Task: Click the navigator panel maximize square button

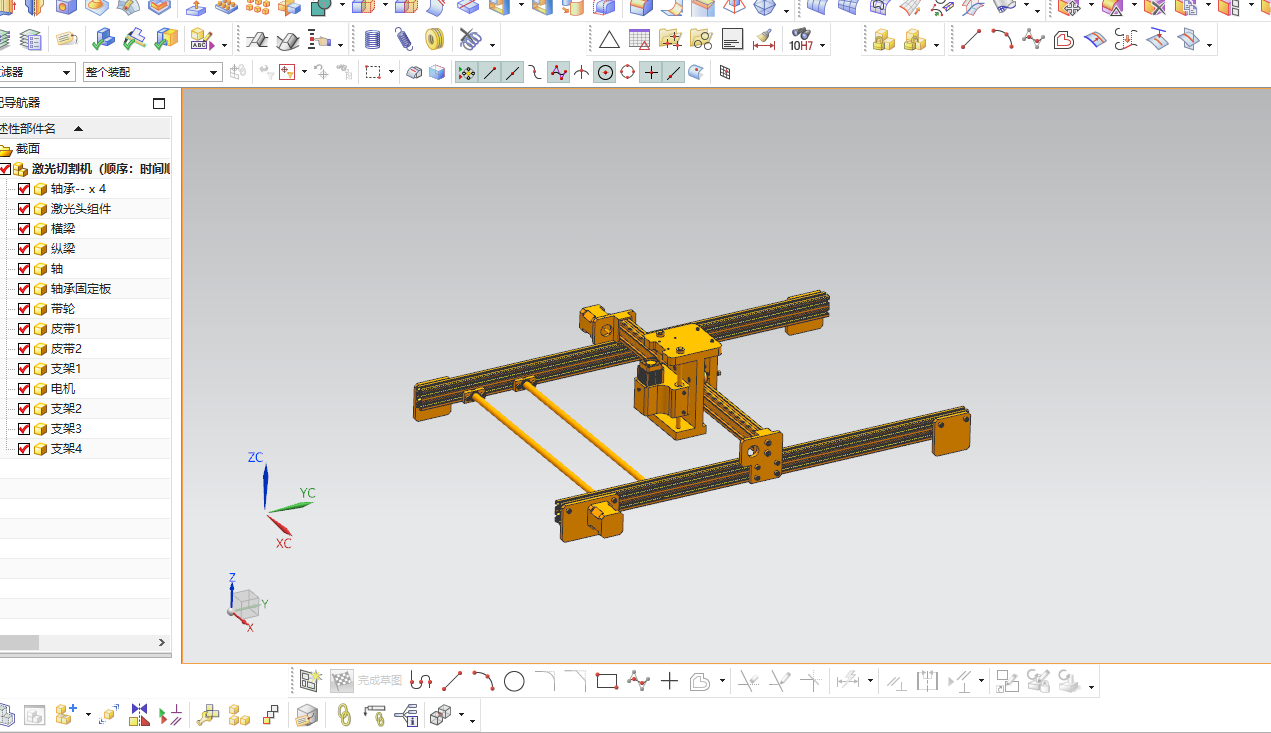Action: [x=159, y=103]
